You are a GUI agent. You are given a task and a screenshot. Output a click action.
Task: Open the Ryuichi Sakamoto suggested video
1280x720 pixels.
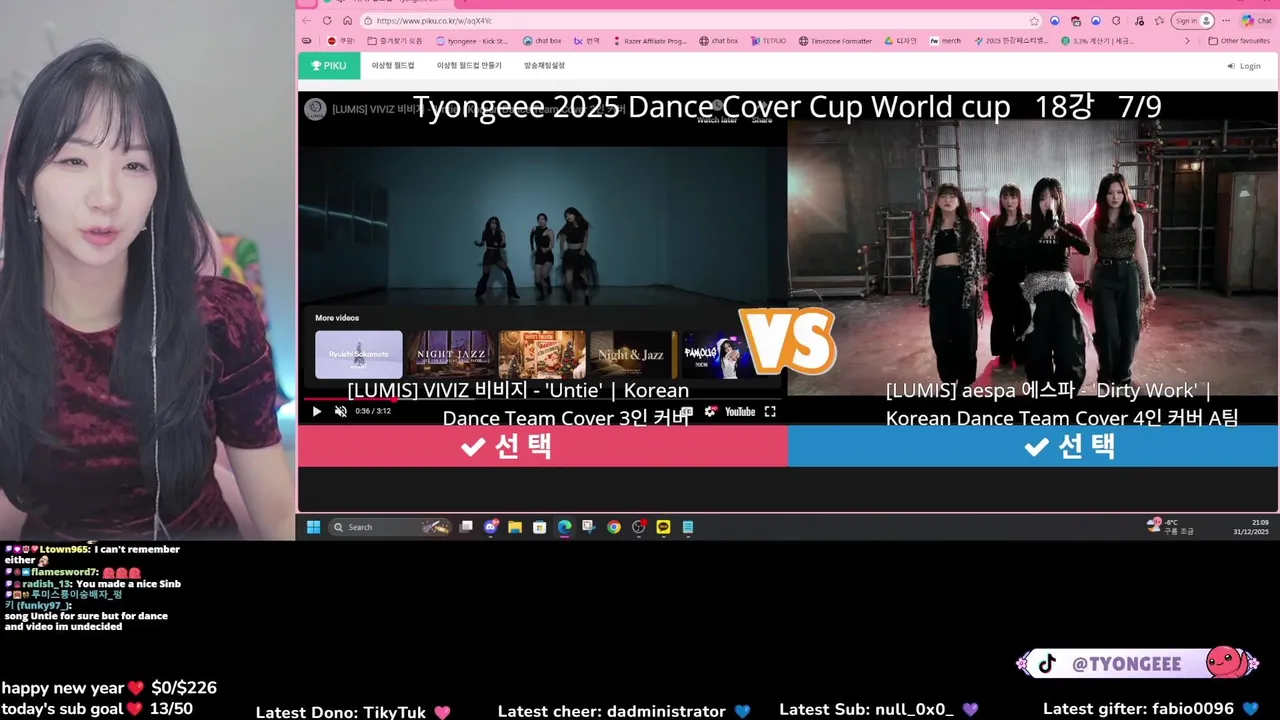(359, 354)
